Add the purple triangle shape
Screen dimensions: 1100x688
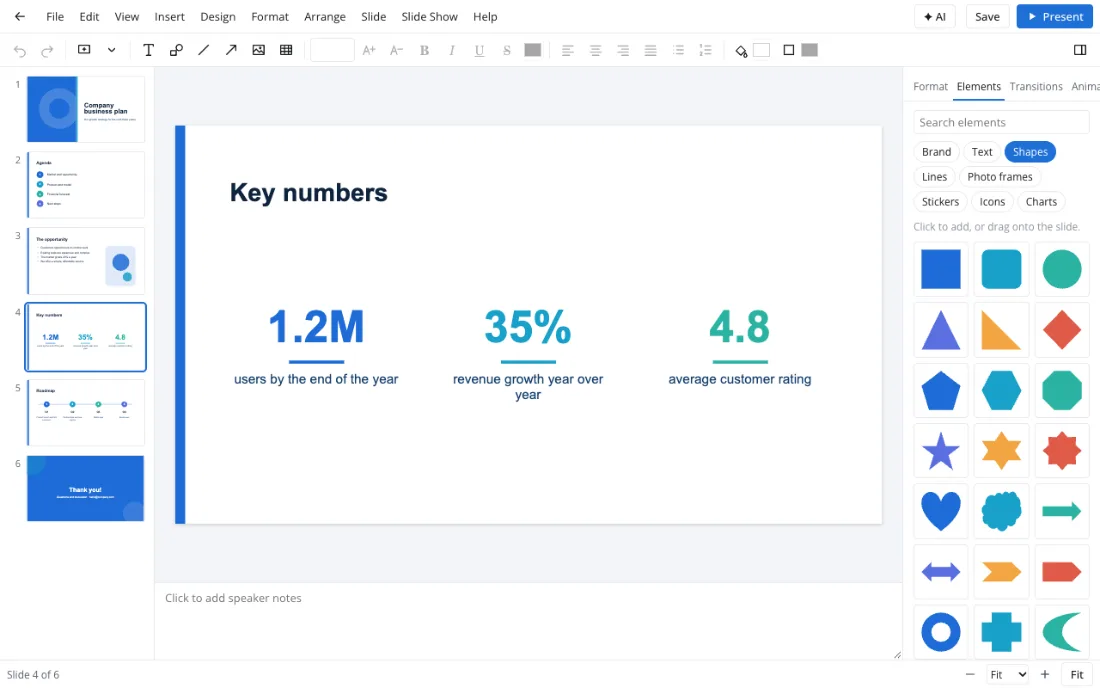(x=941, y=330)
